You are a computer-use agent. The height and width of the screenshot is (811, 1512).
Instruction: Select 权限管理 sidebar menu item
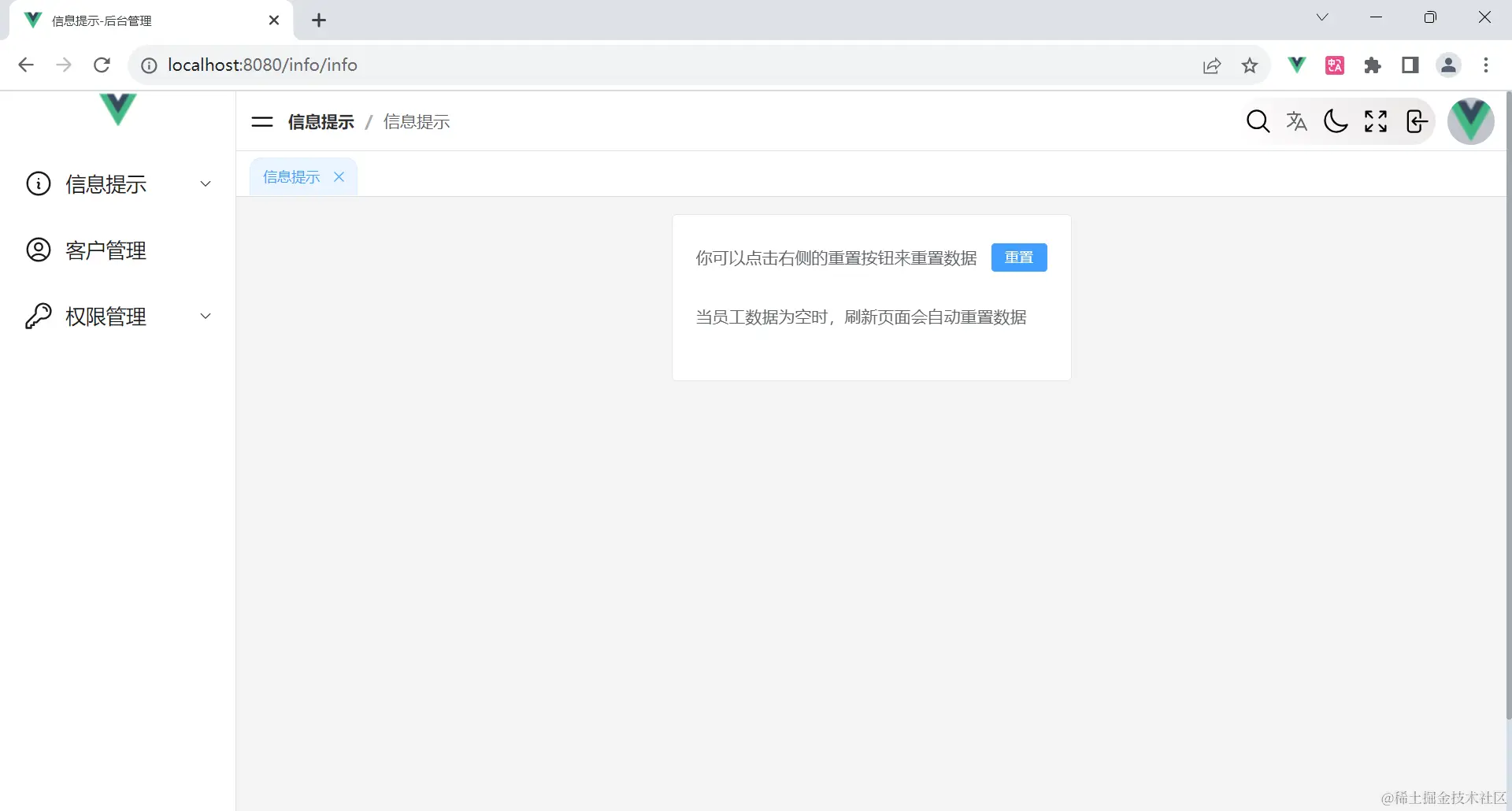coord(118,317)
